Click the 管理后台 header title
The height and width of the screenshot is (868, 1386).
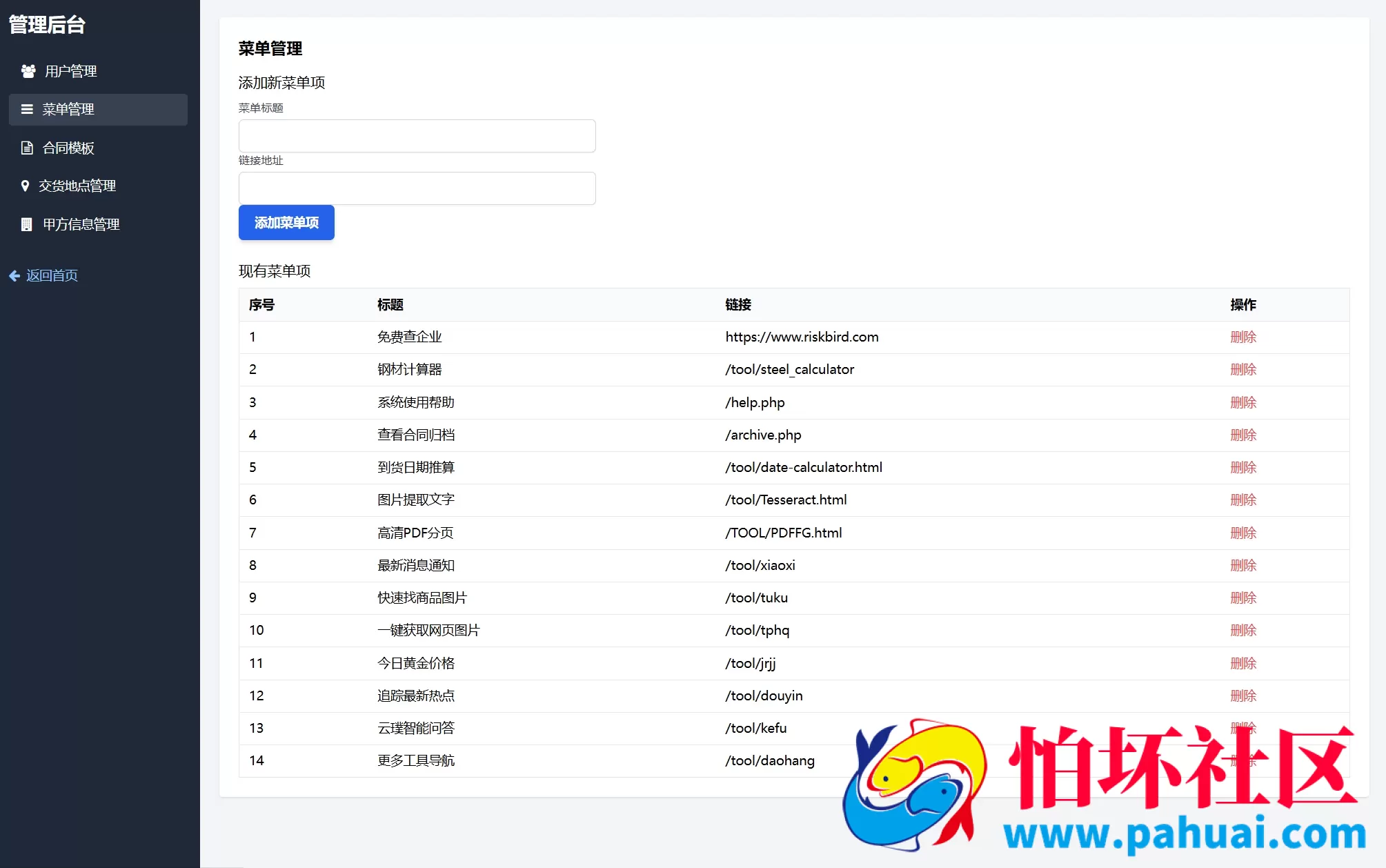47,25
